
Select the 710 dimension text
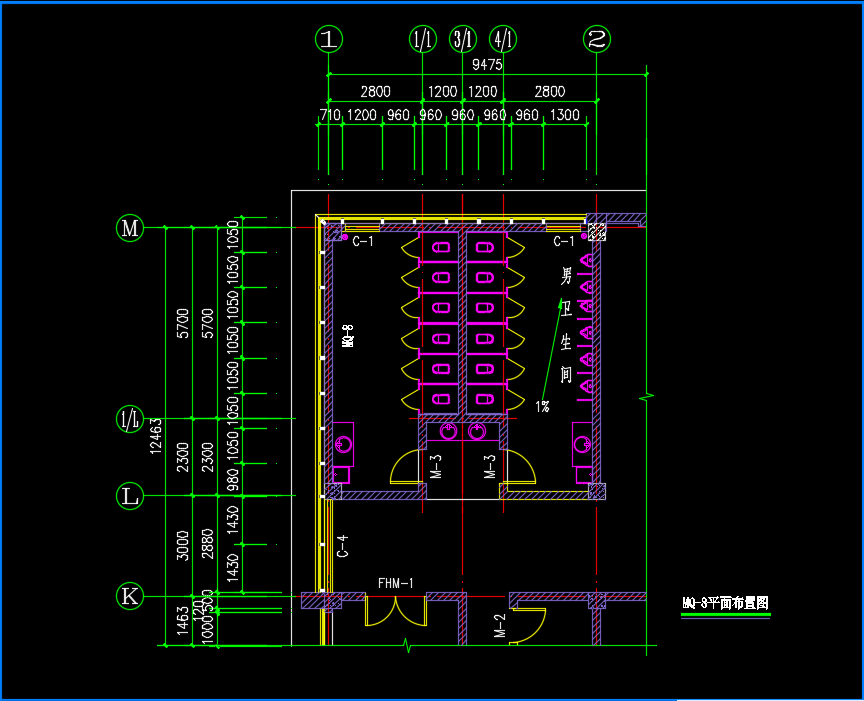click(330, 115)
